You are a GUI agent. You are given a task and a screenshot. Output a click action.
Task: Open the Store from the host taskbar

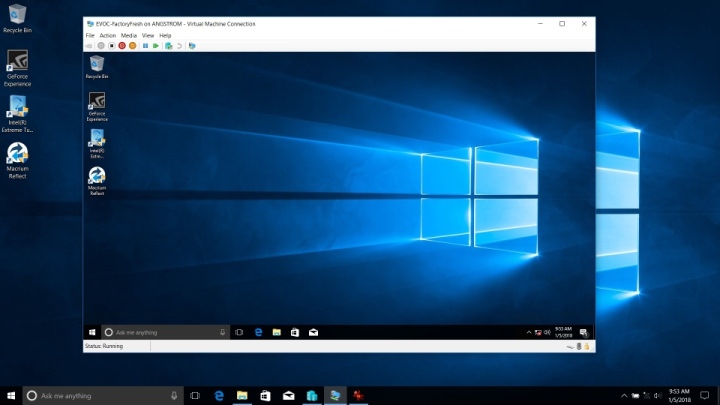pos(265,395)
